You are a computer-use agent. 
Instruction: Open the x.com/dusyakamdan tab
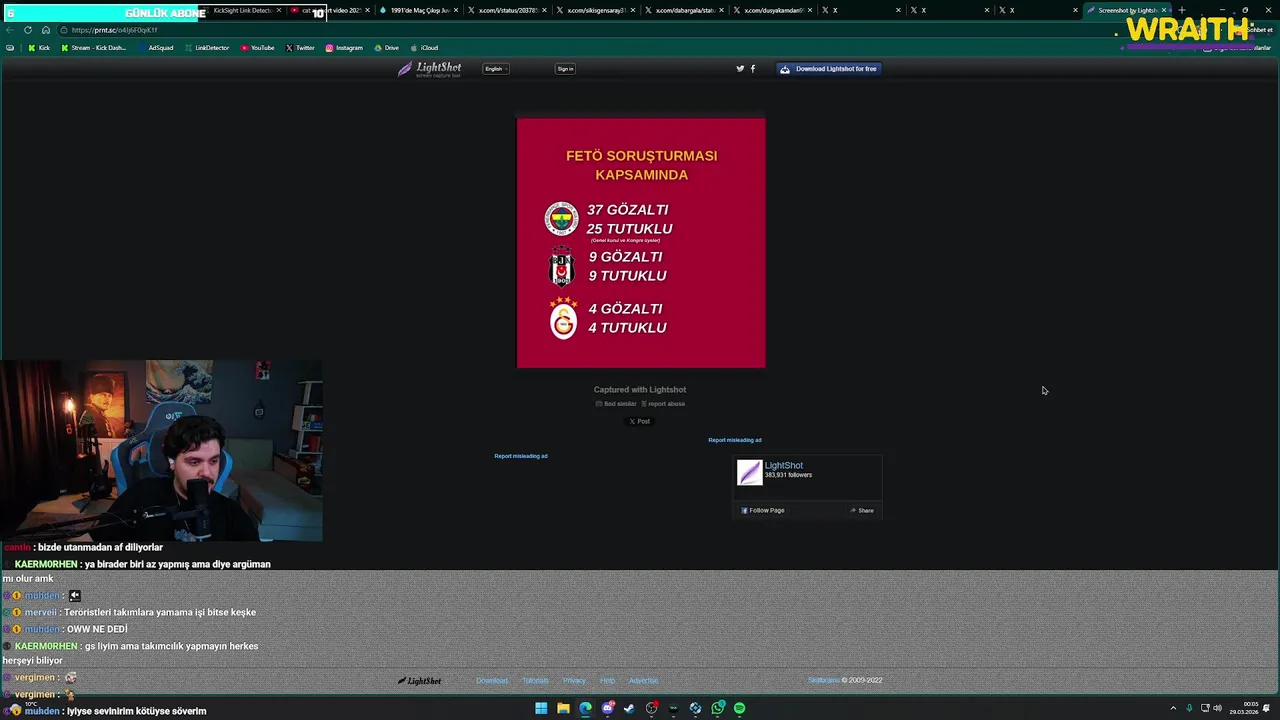(772, 10)
